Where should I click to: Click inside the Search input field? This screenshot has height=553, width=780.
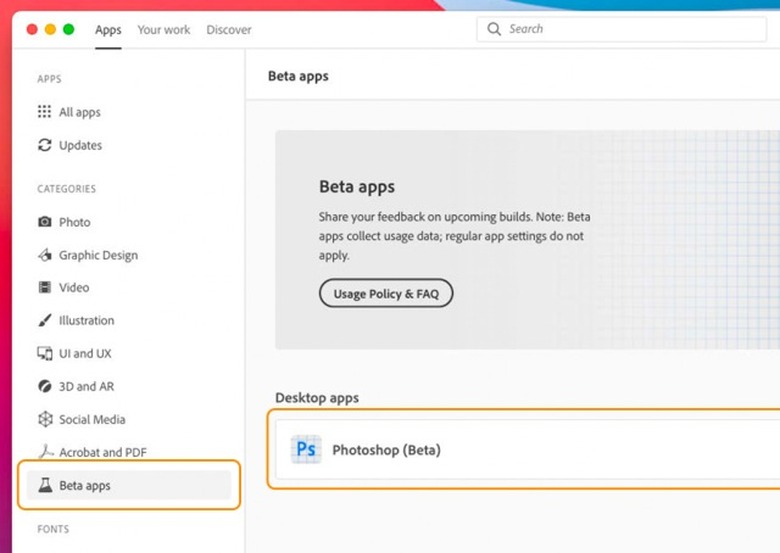click(630, 29)
